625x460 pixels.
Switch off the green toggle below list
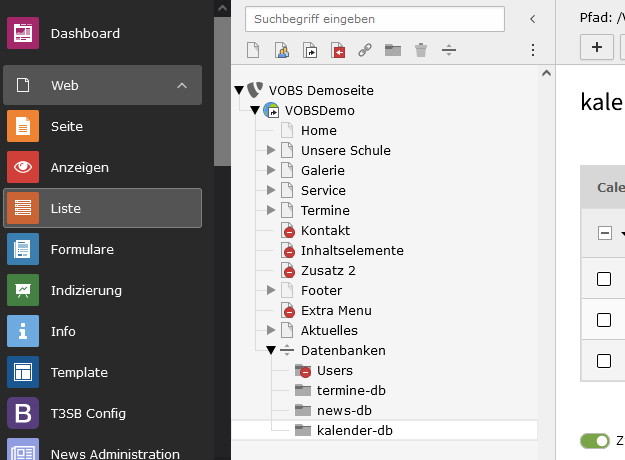coord(595,441)
